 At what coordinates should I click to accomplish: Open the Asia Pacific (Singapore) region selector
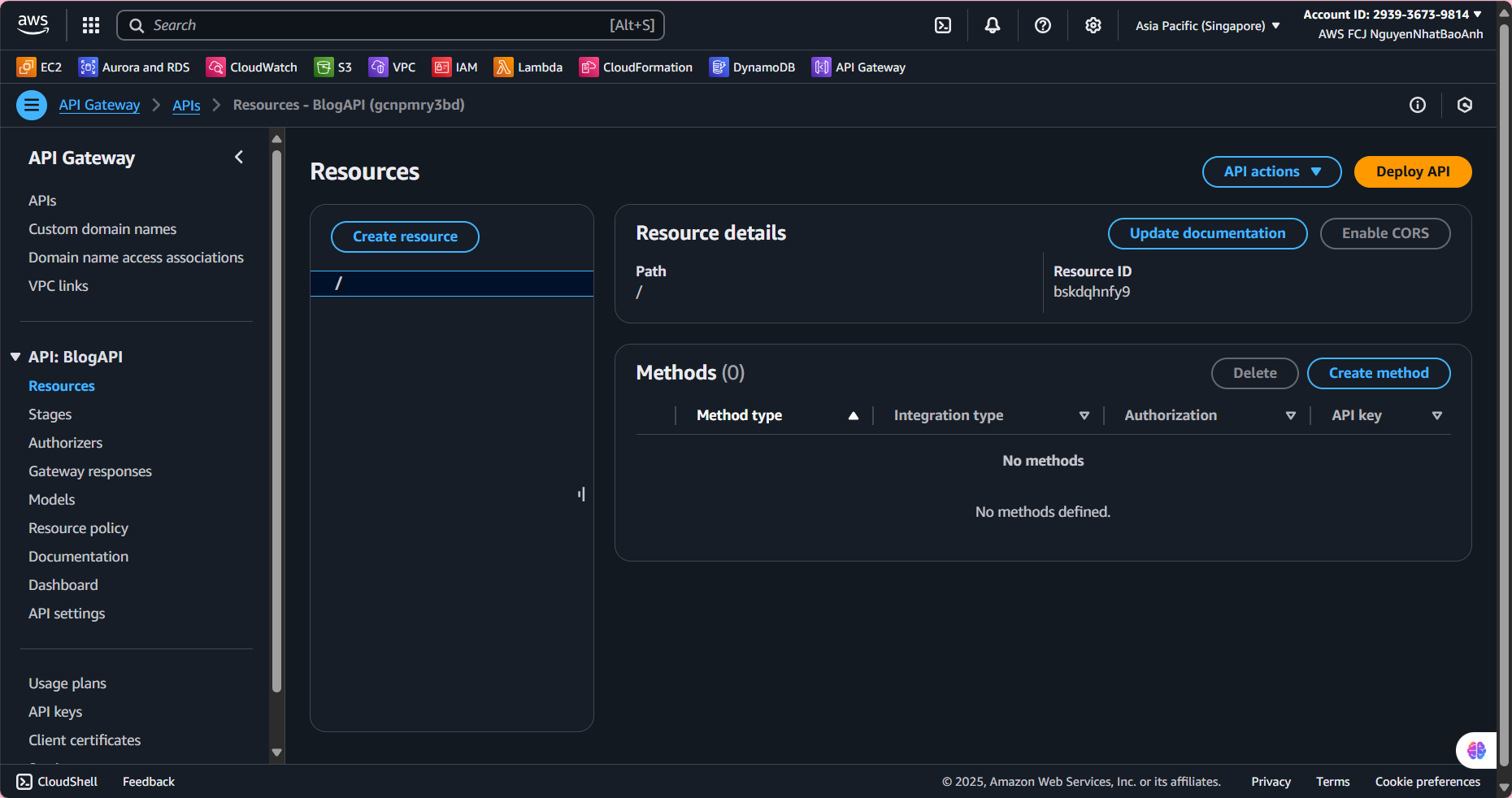point(1207,26)
